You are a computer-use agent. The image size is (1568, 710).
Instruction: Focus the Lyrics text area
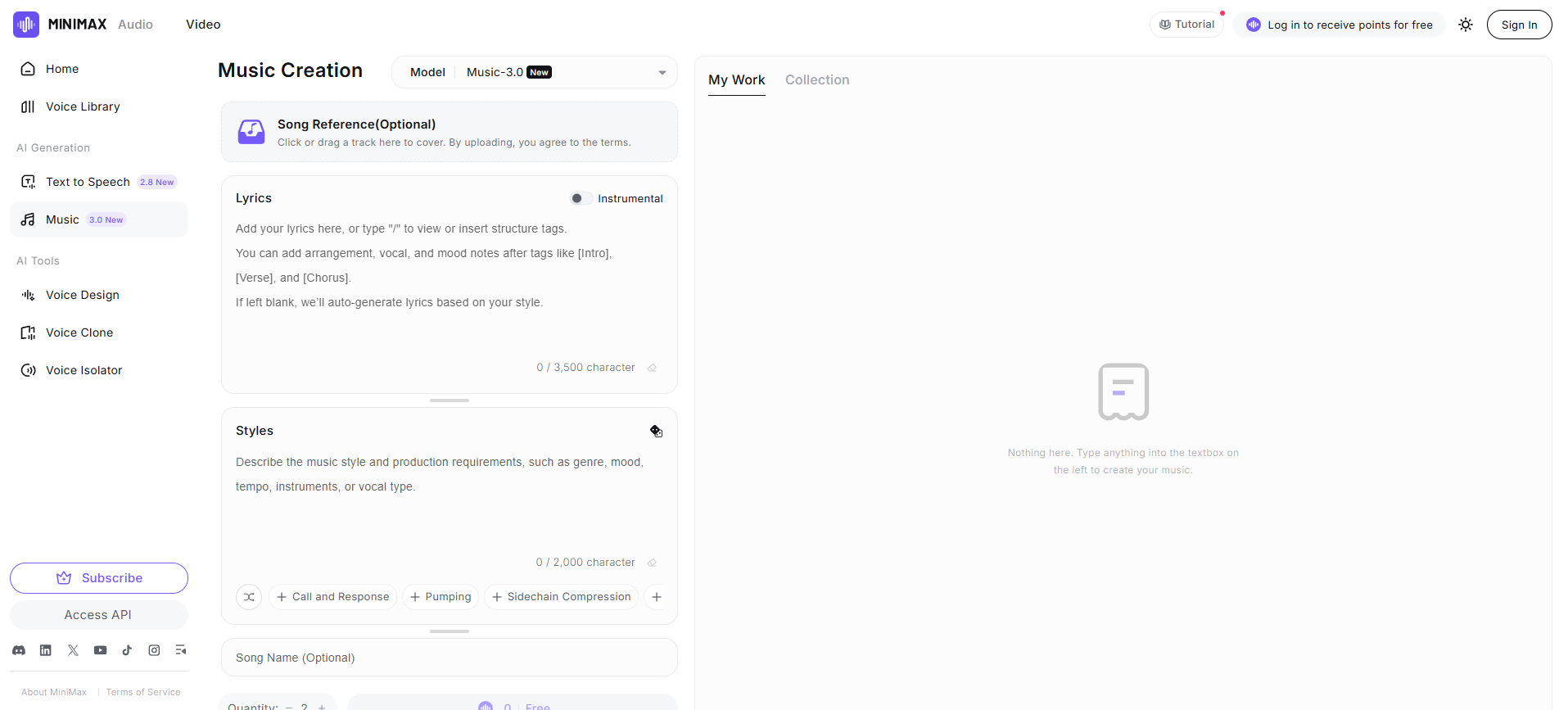[x=450, y=283]
